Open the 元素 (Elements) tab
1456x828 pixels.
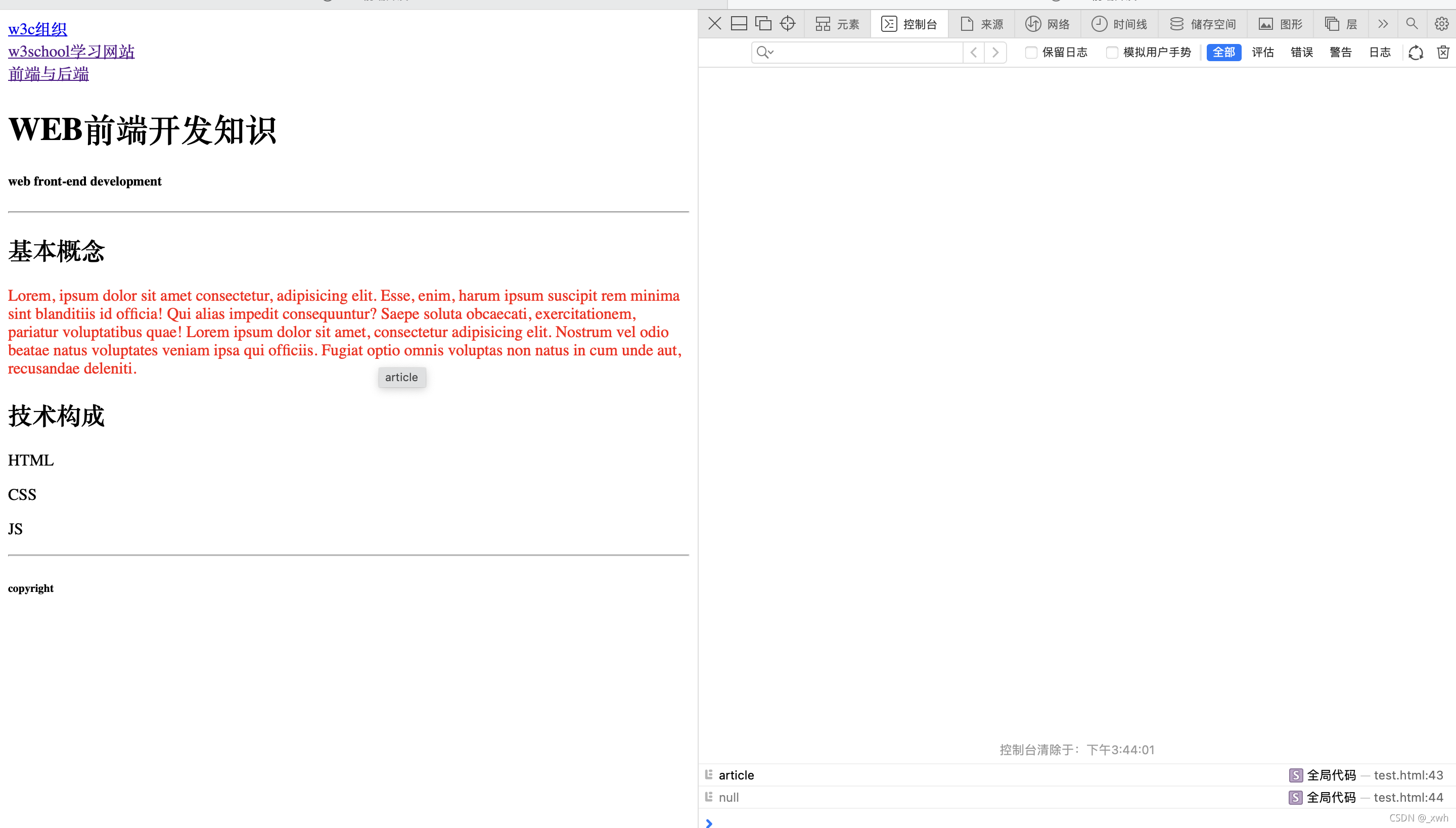[837, 24]
